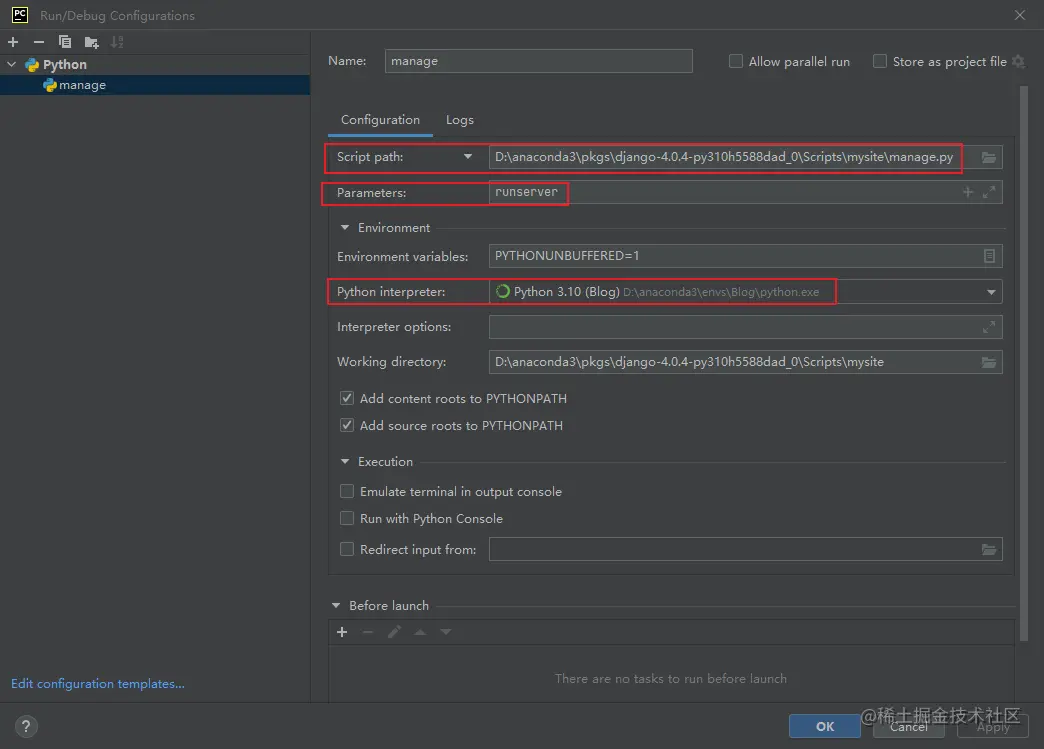Click the PyCharm logo in the title bar

tap(20, 15)
